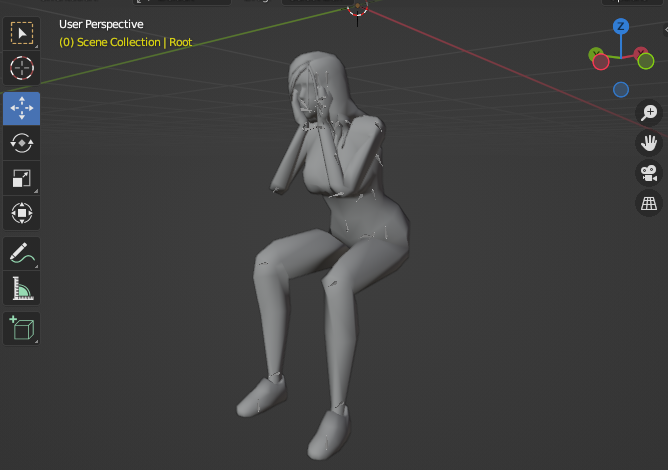668x470 pixels.
Task: Toggle perspective/orthographic grid icon
Action: (x=649, y=203)
